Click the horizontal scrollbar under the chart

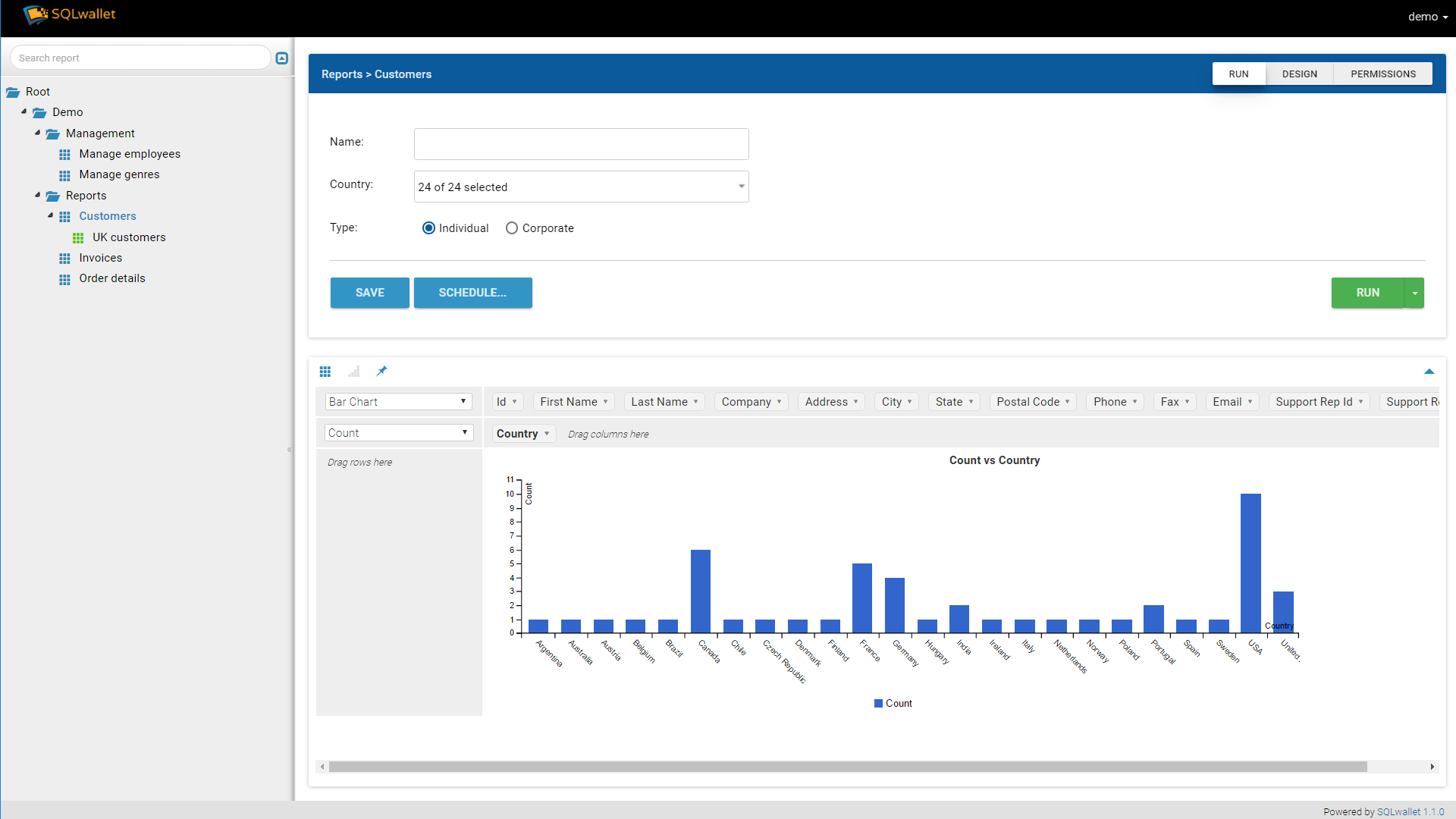(x=847, y=767)
